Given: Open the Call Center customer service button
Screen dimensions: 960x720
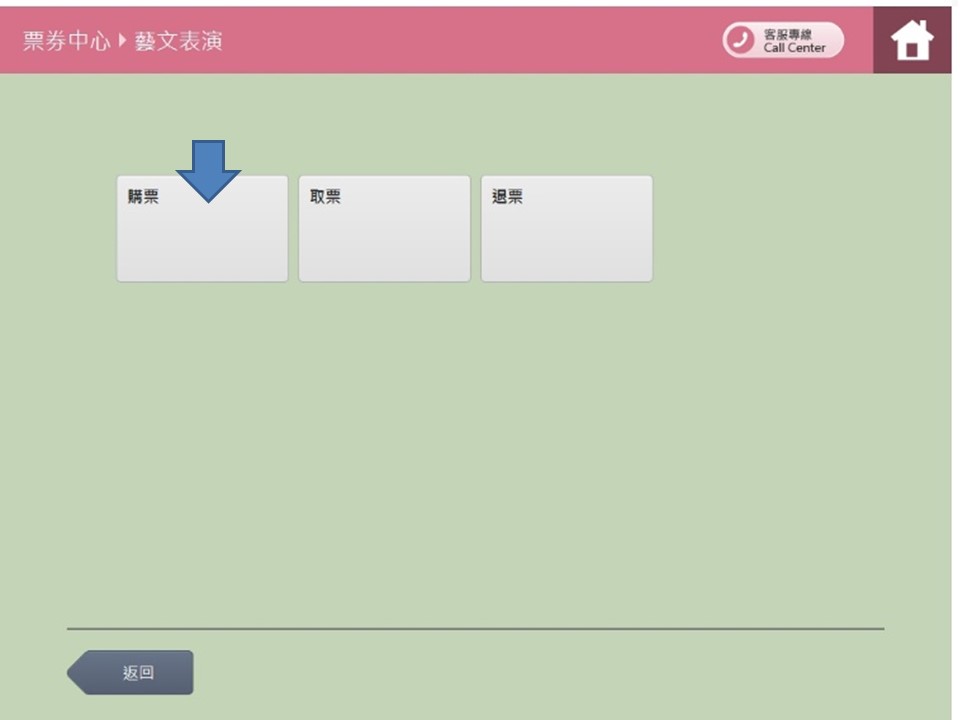Looking at the screenshot, I should [783, 40].
